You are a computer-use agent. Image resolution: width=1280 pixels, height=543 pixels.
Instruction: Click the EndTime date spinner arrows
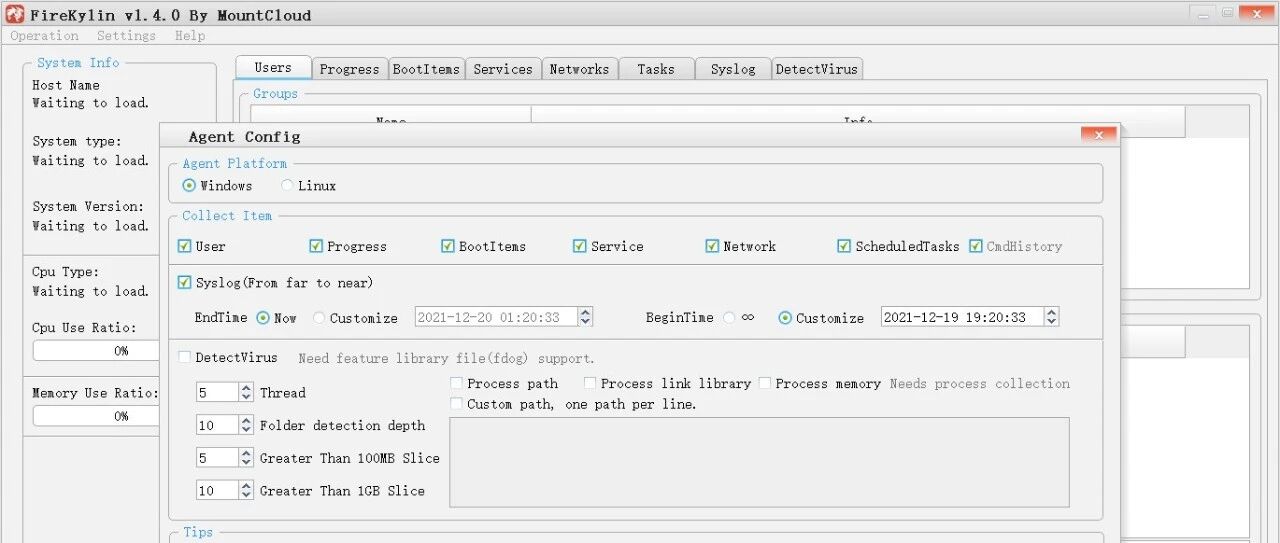[585, 317]
